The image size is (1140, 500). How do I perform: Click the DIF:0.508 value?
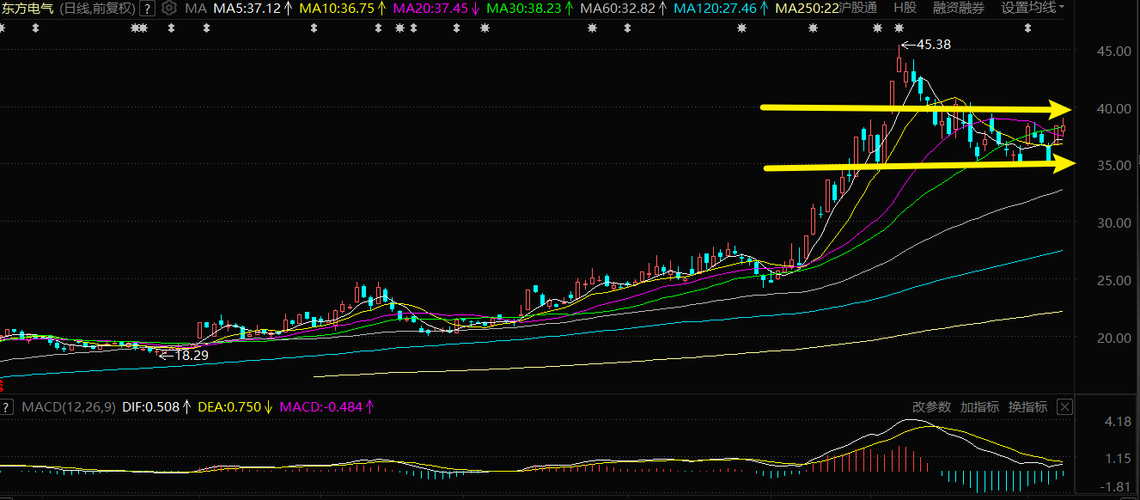tap(156, 407)
